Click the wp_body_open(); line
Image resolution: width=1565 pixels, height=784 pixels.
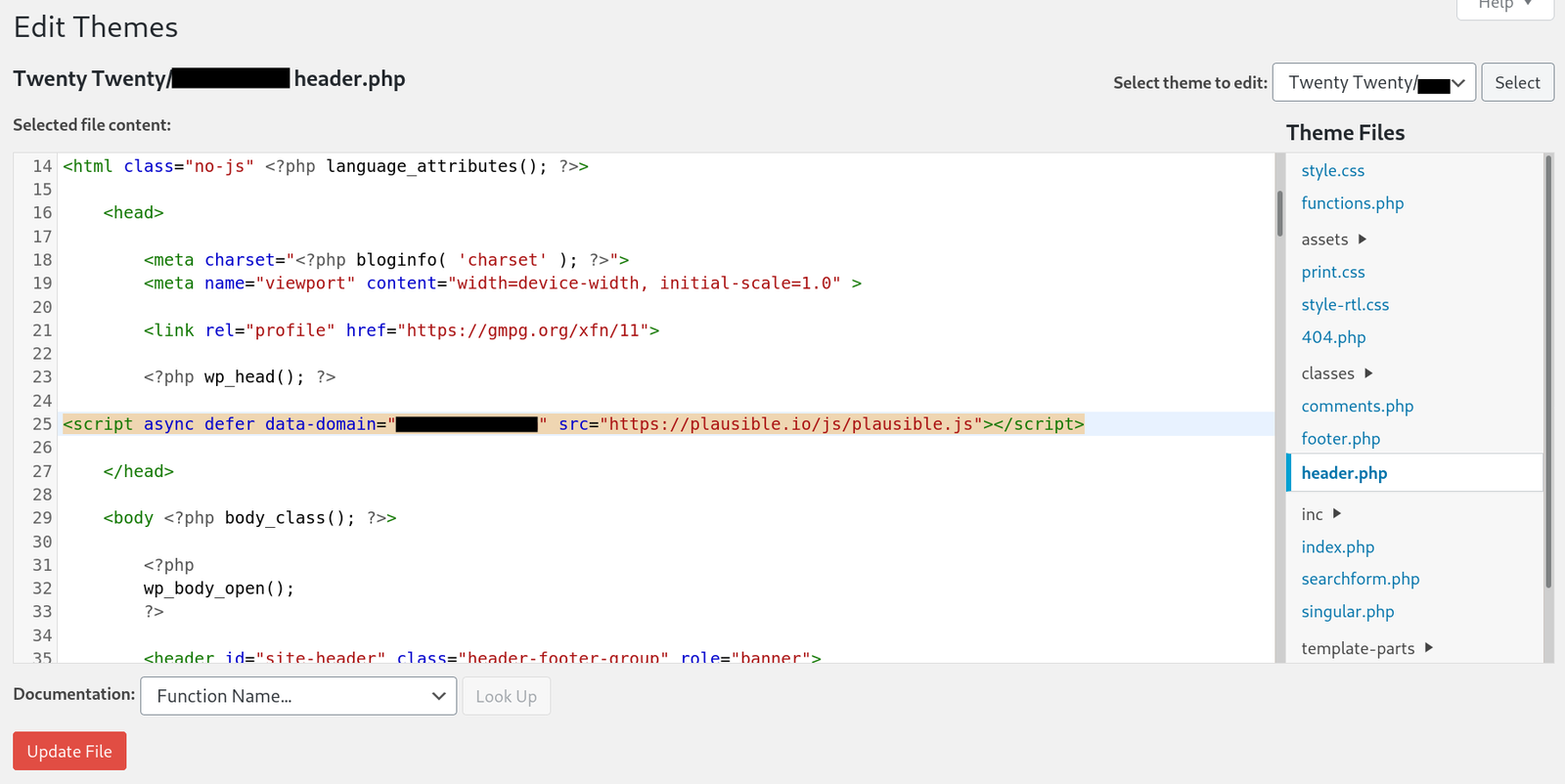(218, 588)
